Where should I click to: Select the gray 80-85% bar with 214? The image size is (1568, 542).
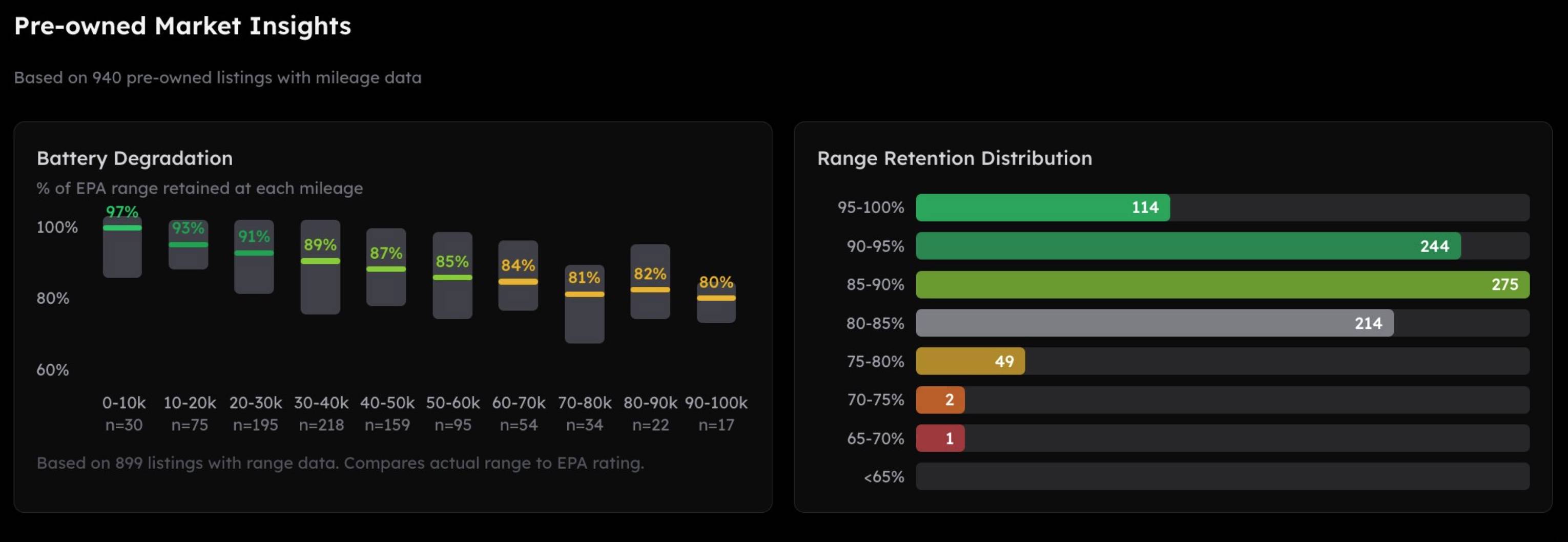point(1154,323)
